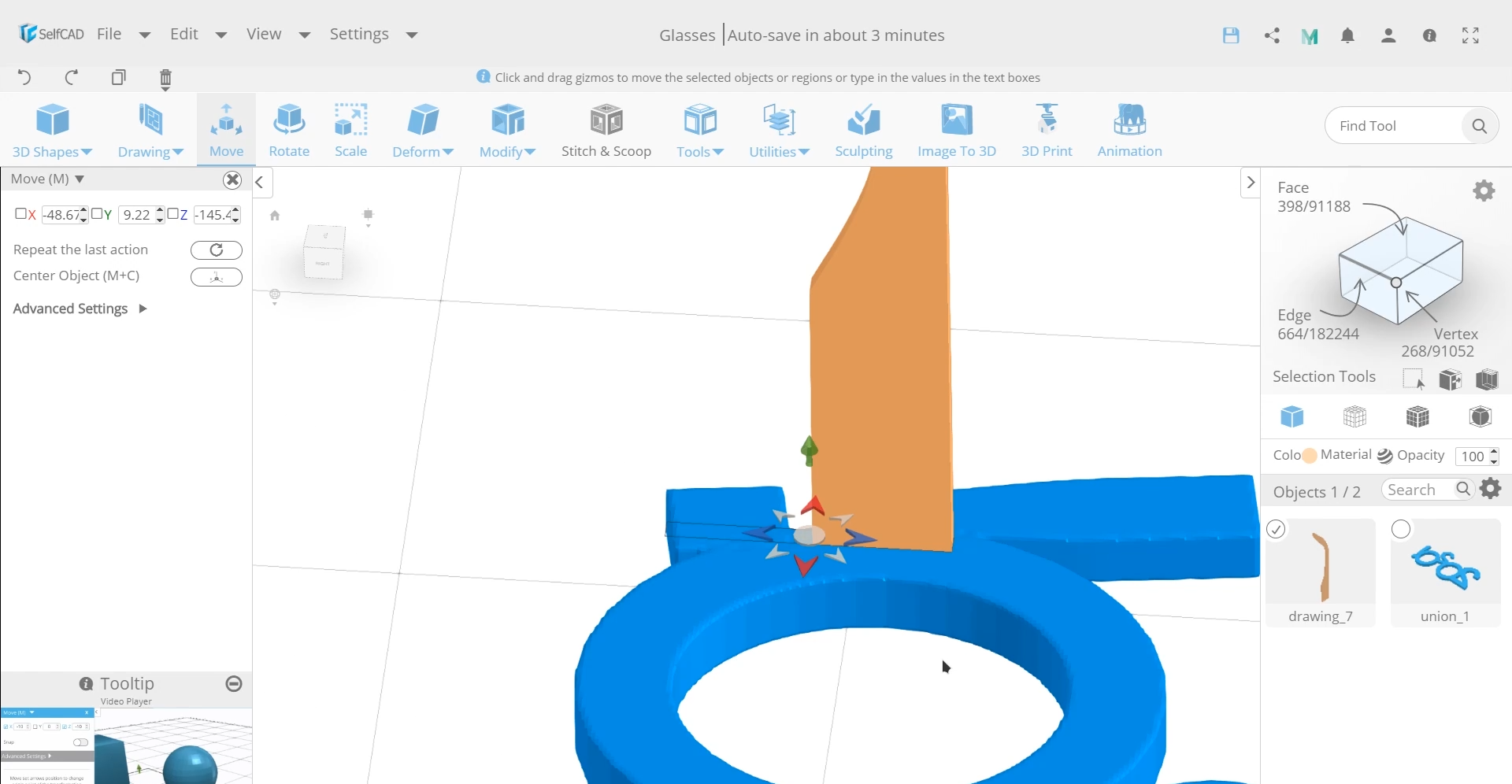Click the green M MyMiniFactory icon
This screenshot has height=784, width=1512.
pos(1310,36)
